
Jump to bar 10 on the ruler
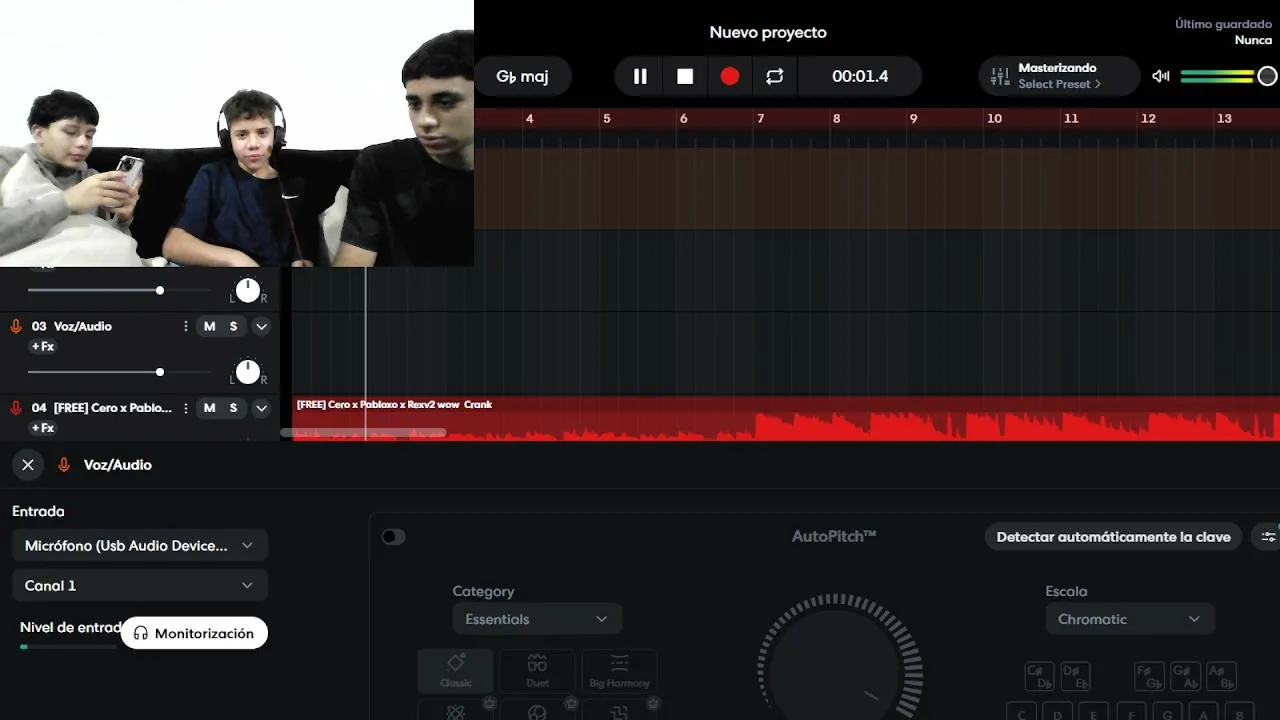point(994,118)
